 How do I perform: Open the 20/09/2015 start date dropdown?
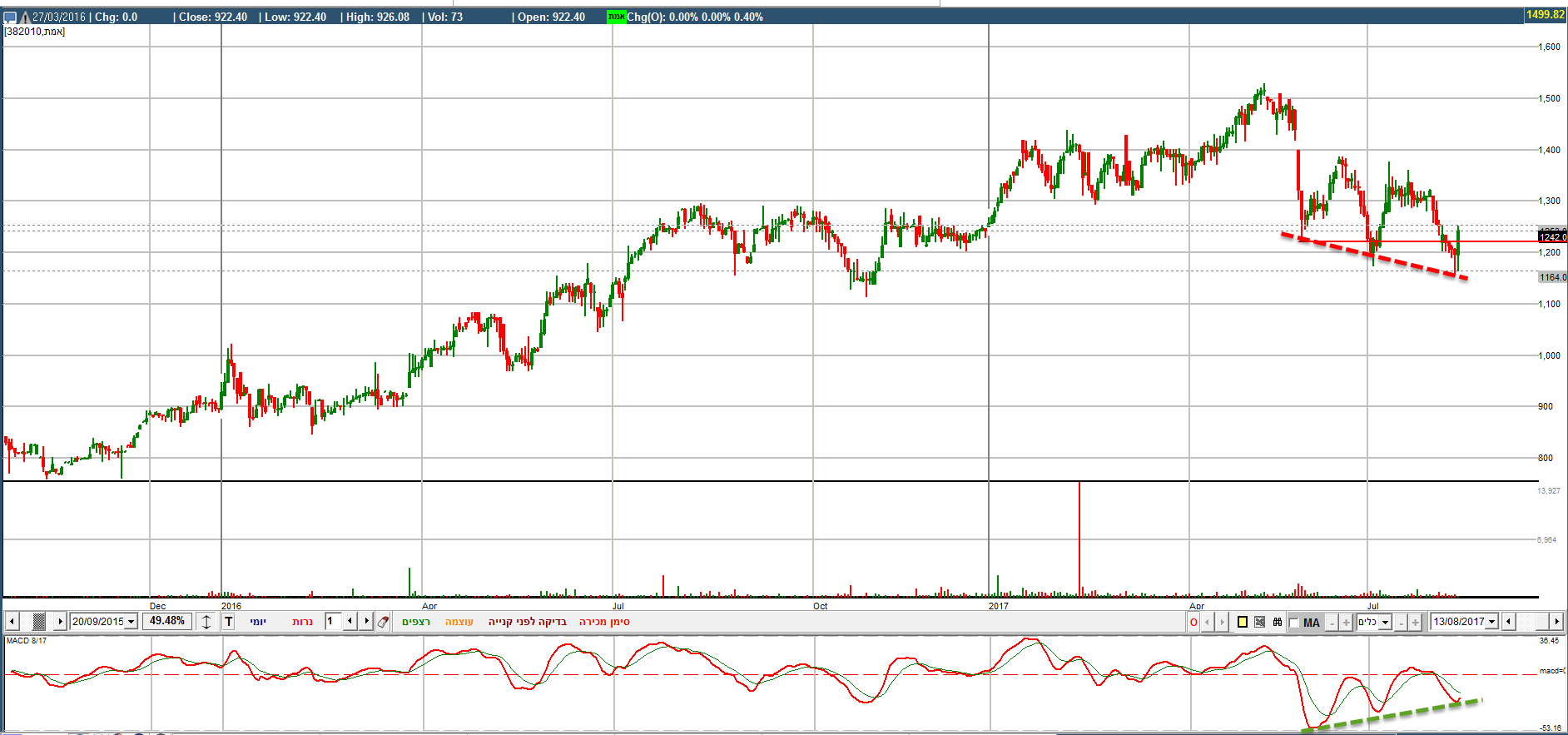click(x=131, y=622)
